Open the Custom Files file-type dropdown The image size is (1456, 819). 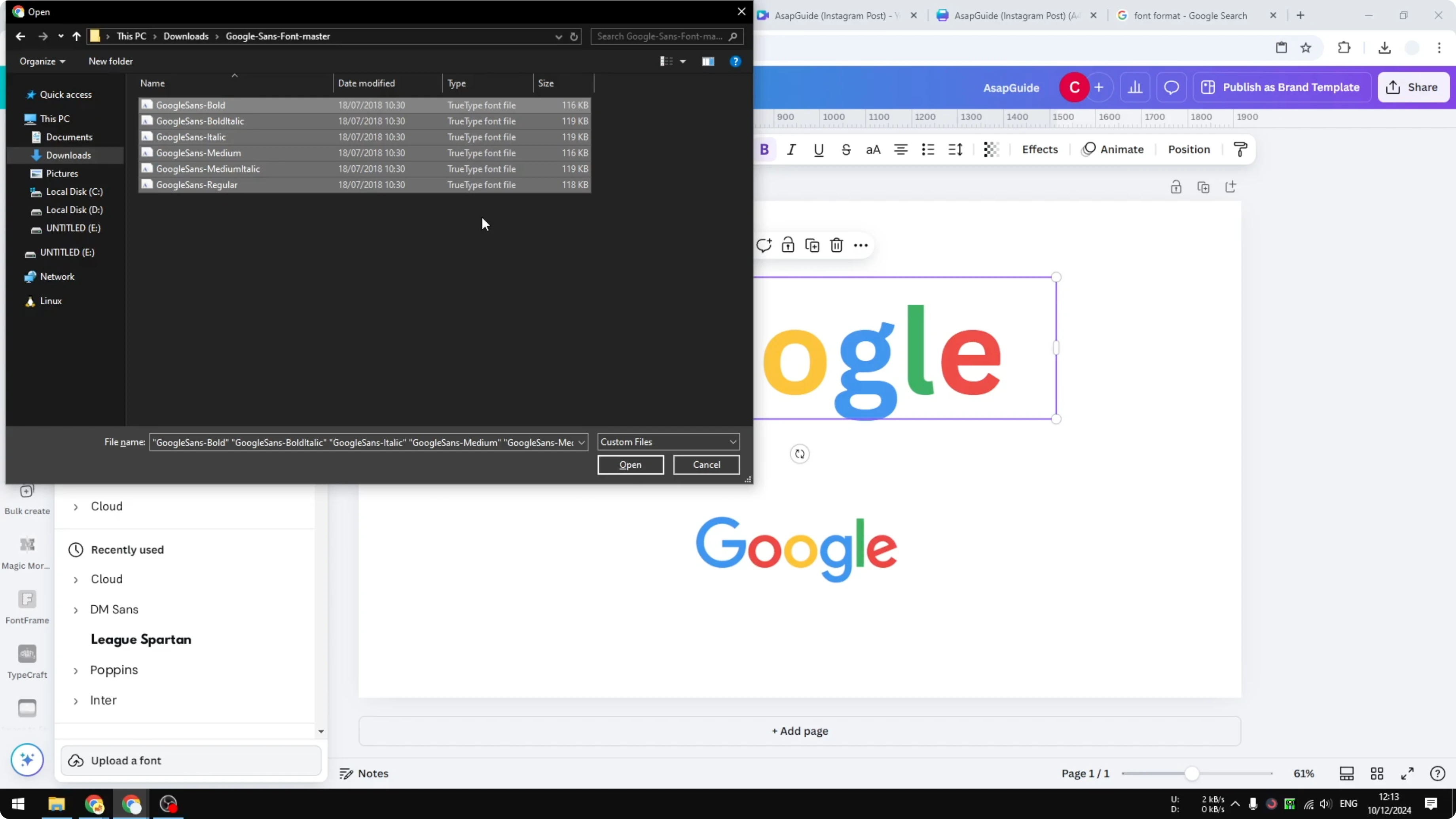pos(667,442)
